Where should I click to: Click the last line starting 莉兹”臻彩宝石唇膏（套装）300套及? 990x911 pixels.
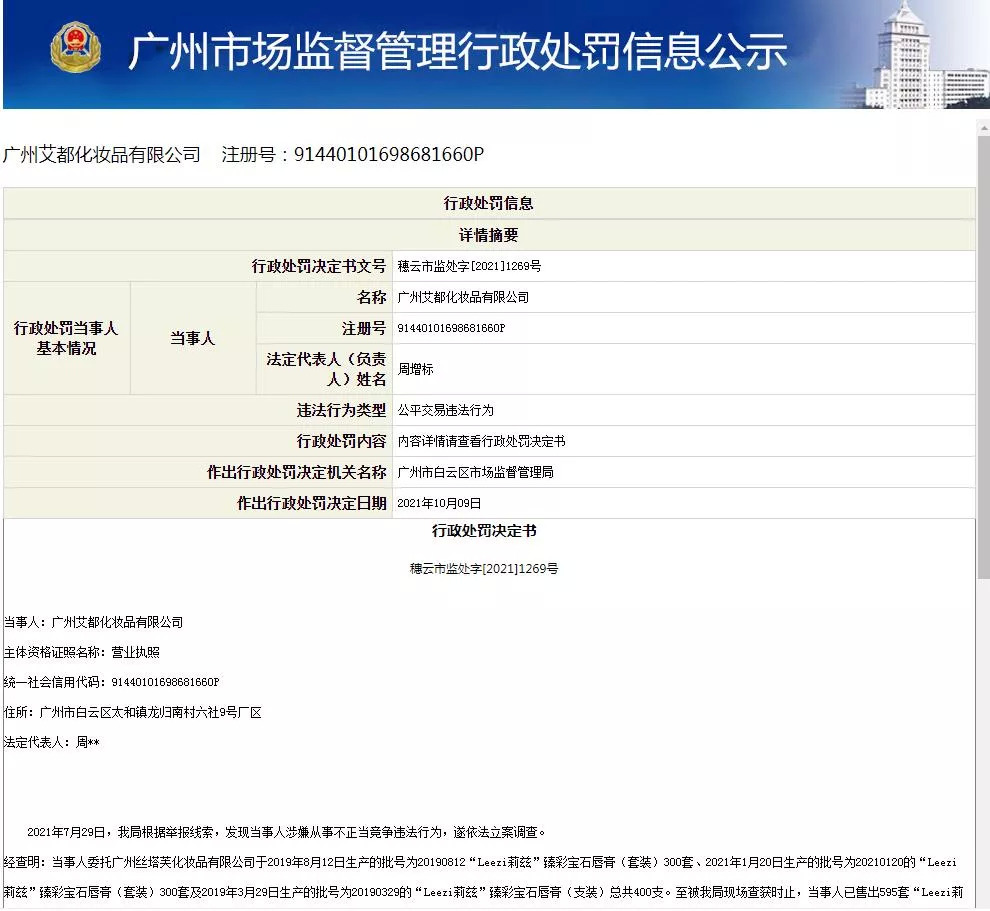coord(484,892)
